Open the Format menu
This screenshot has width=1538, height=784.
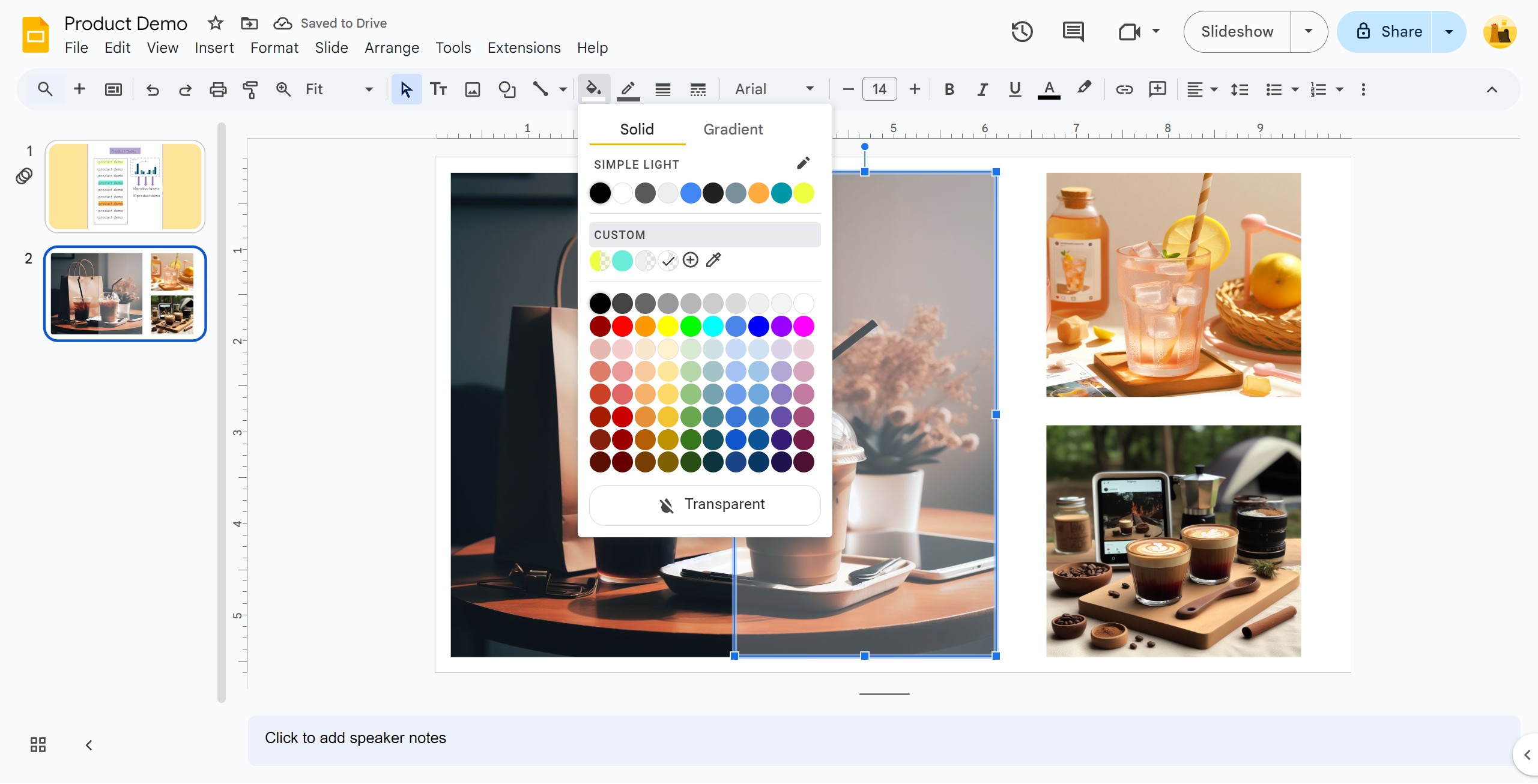(274, 47)
